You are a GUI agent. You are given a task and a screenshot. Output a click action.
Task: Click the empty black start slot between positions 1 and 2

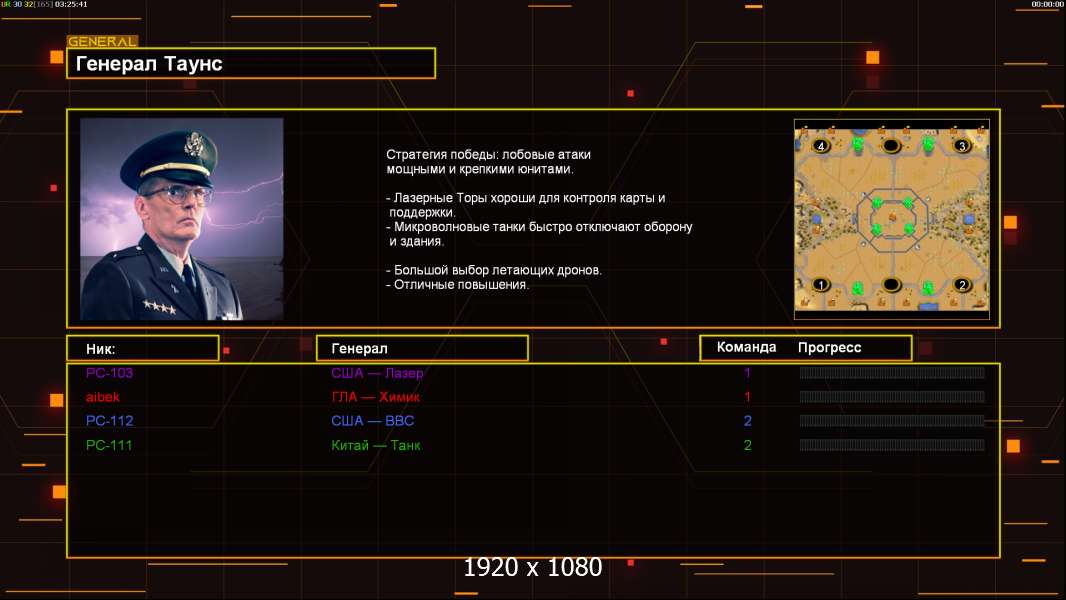click(891, 285)
